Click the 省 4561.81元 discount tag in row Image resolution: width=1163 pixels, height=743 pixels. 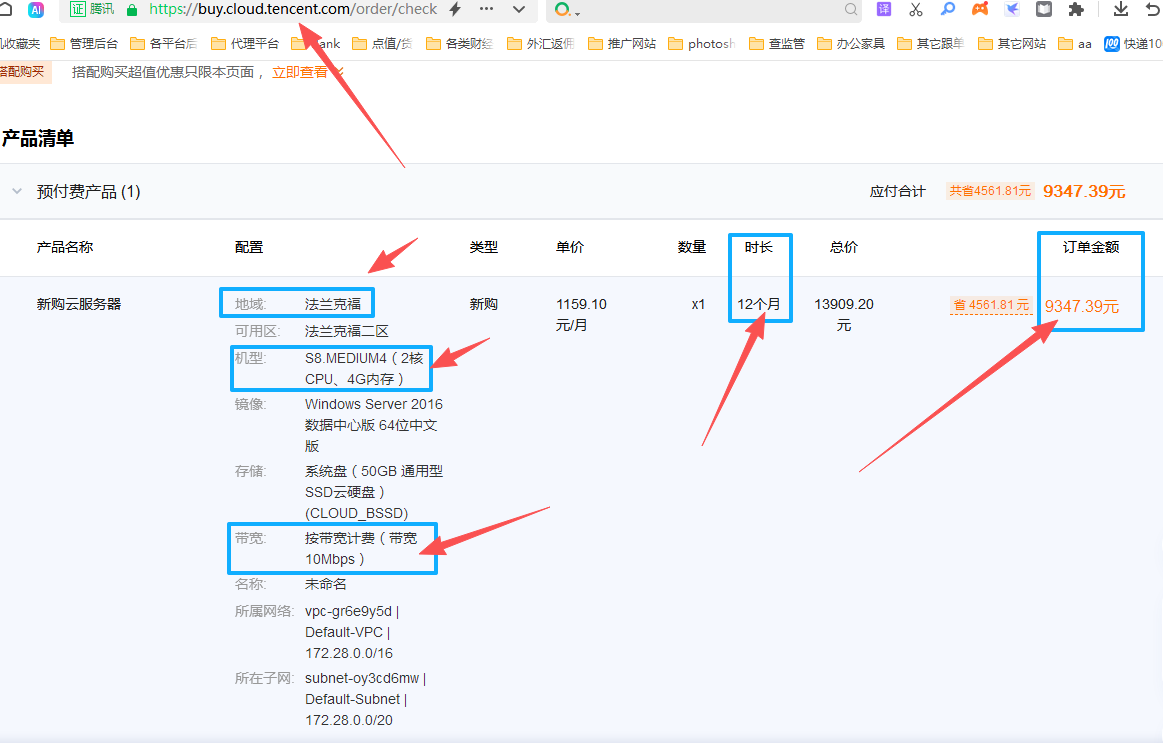point(991,305)
